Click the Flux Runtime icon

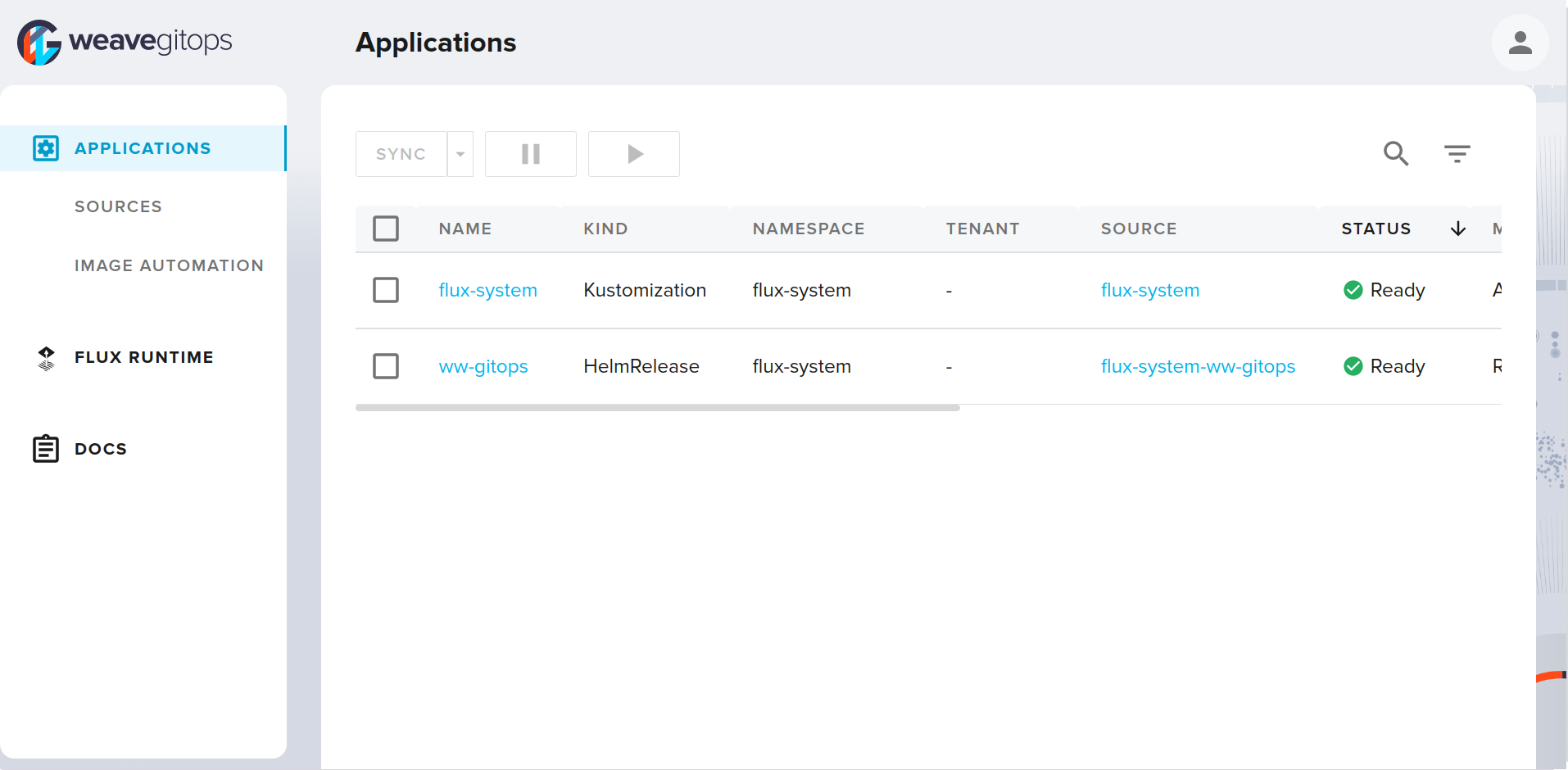46,358
